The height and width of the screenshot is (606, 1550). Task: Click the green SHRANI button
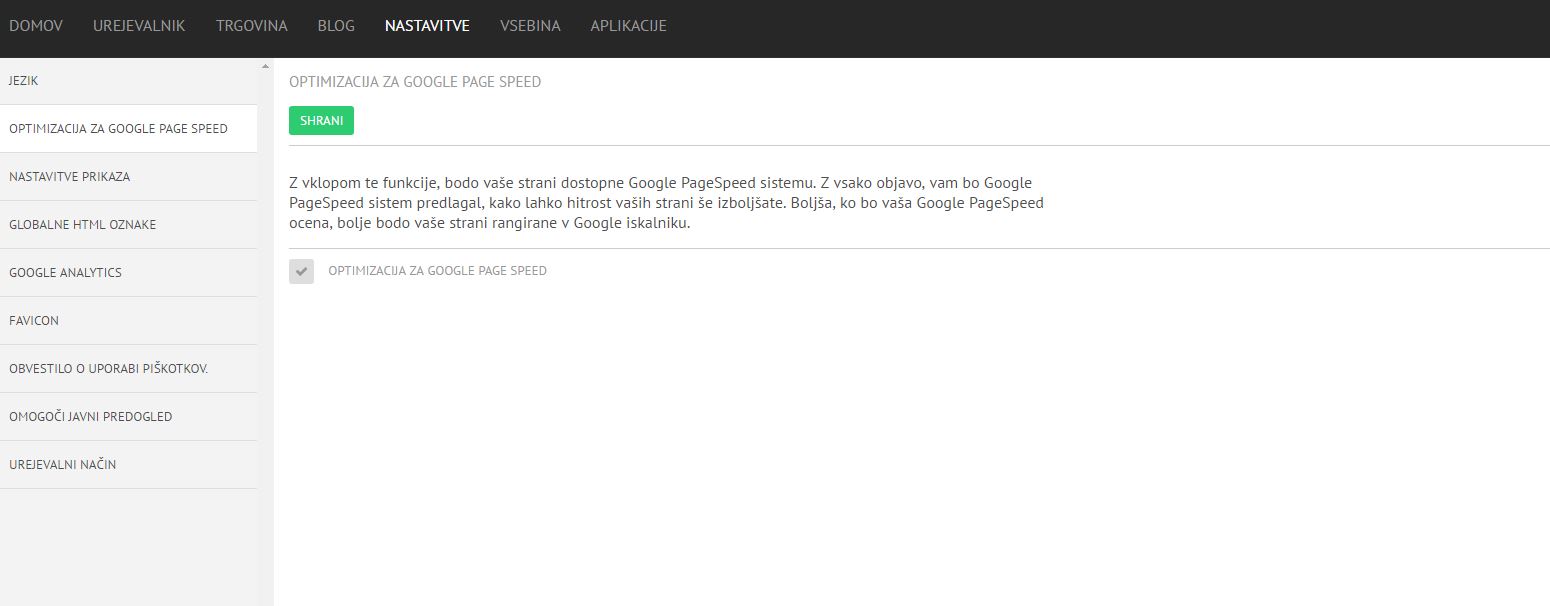pos(321,120)
